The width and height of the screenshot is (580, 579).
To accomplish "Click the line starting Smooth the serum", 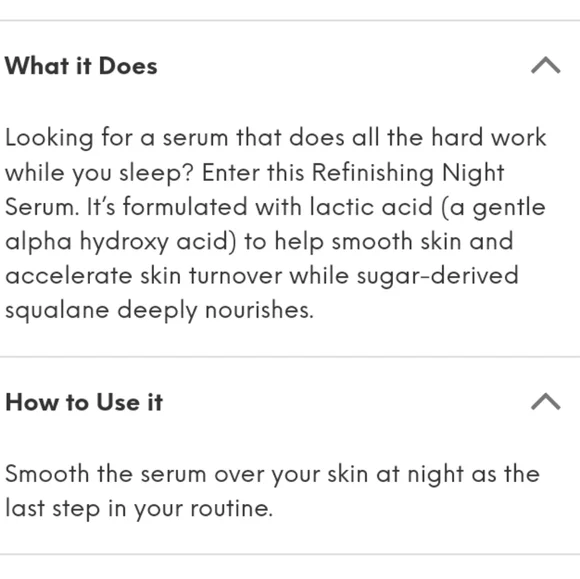I will [273, 474].
